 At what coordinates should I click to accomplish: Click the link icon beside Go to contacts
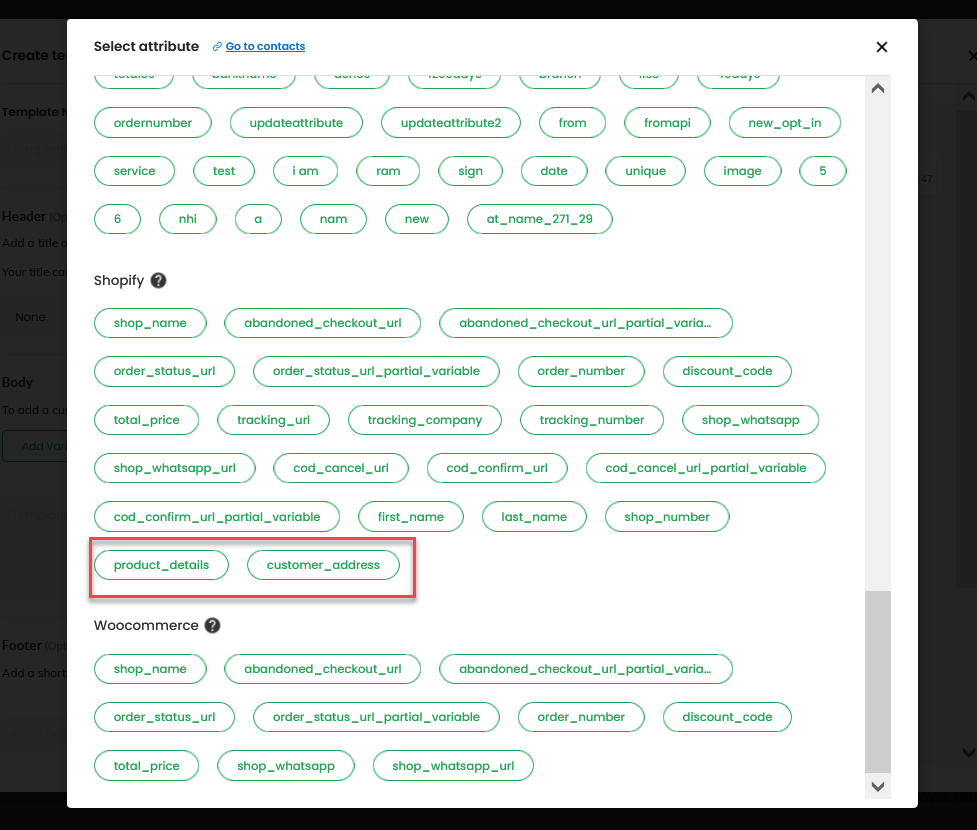(x=217, y=47)
